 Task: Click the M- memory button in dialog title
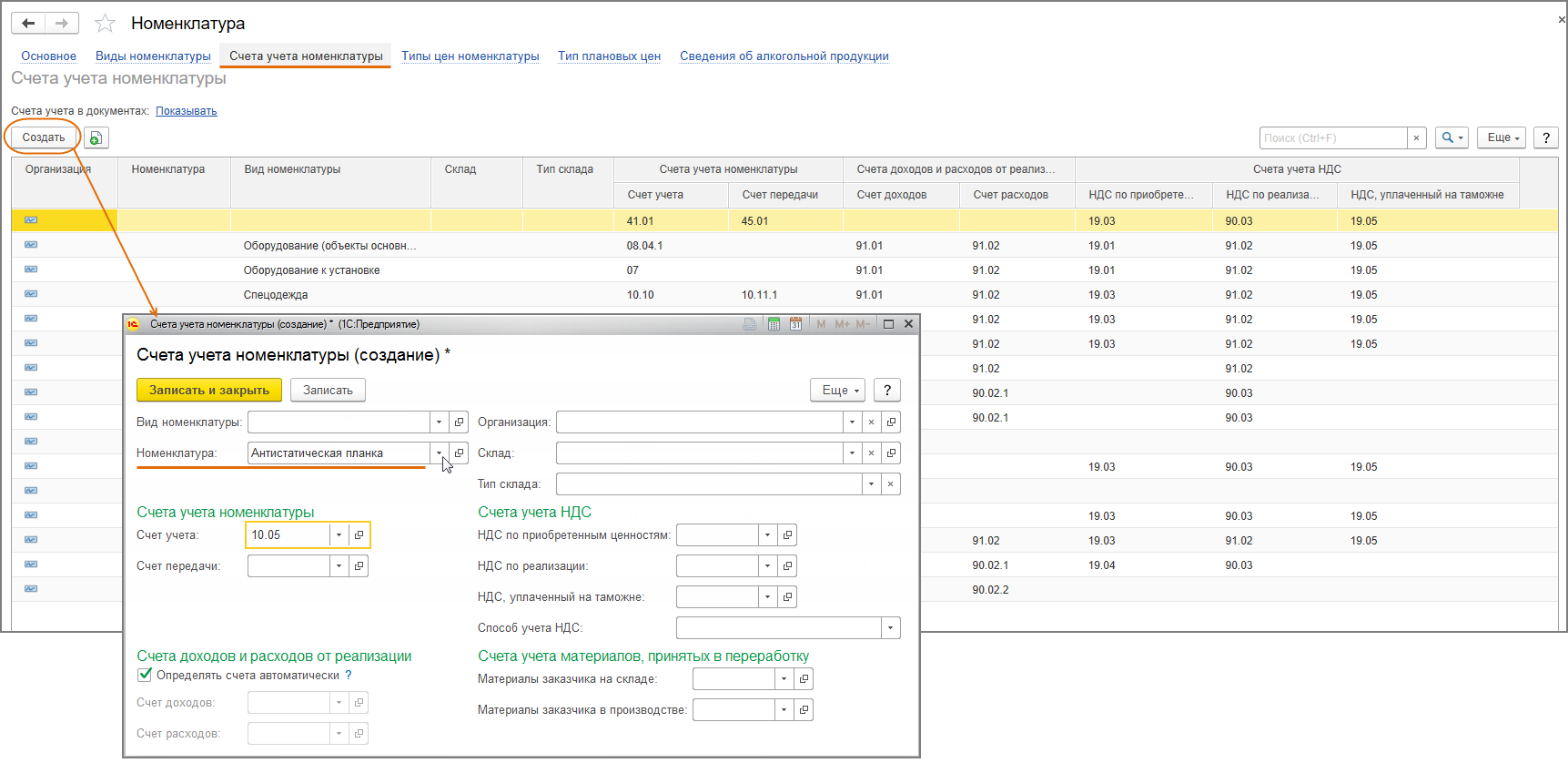point(863,324)
